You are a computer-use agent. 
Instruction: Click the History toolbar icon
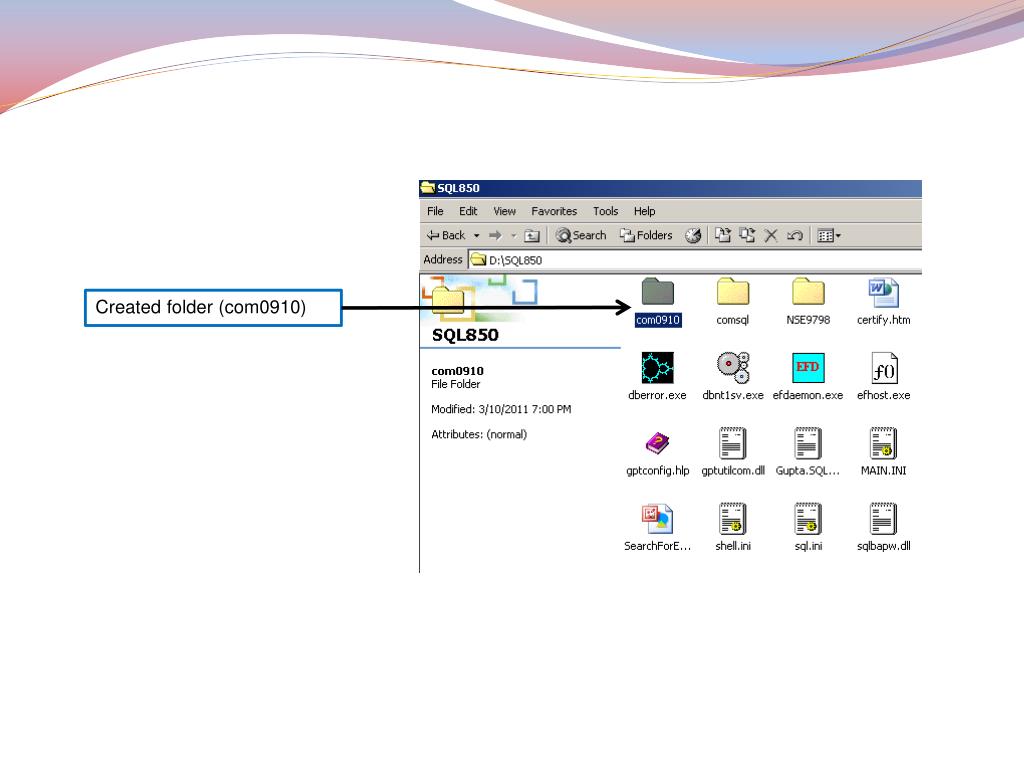(x=694, y=235)
